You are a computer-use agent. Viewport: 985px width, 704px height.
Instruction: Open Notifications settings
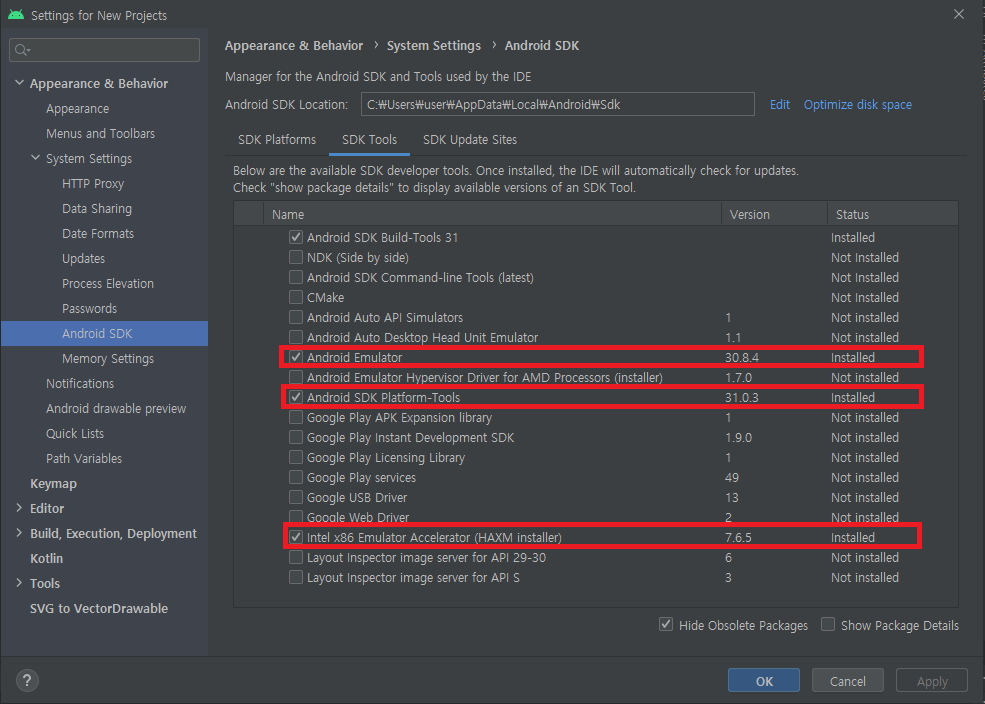[x=80, y=384]
